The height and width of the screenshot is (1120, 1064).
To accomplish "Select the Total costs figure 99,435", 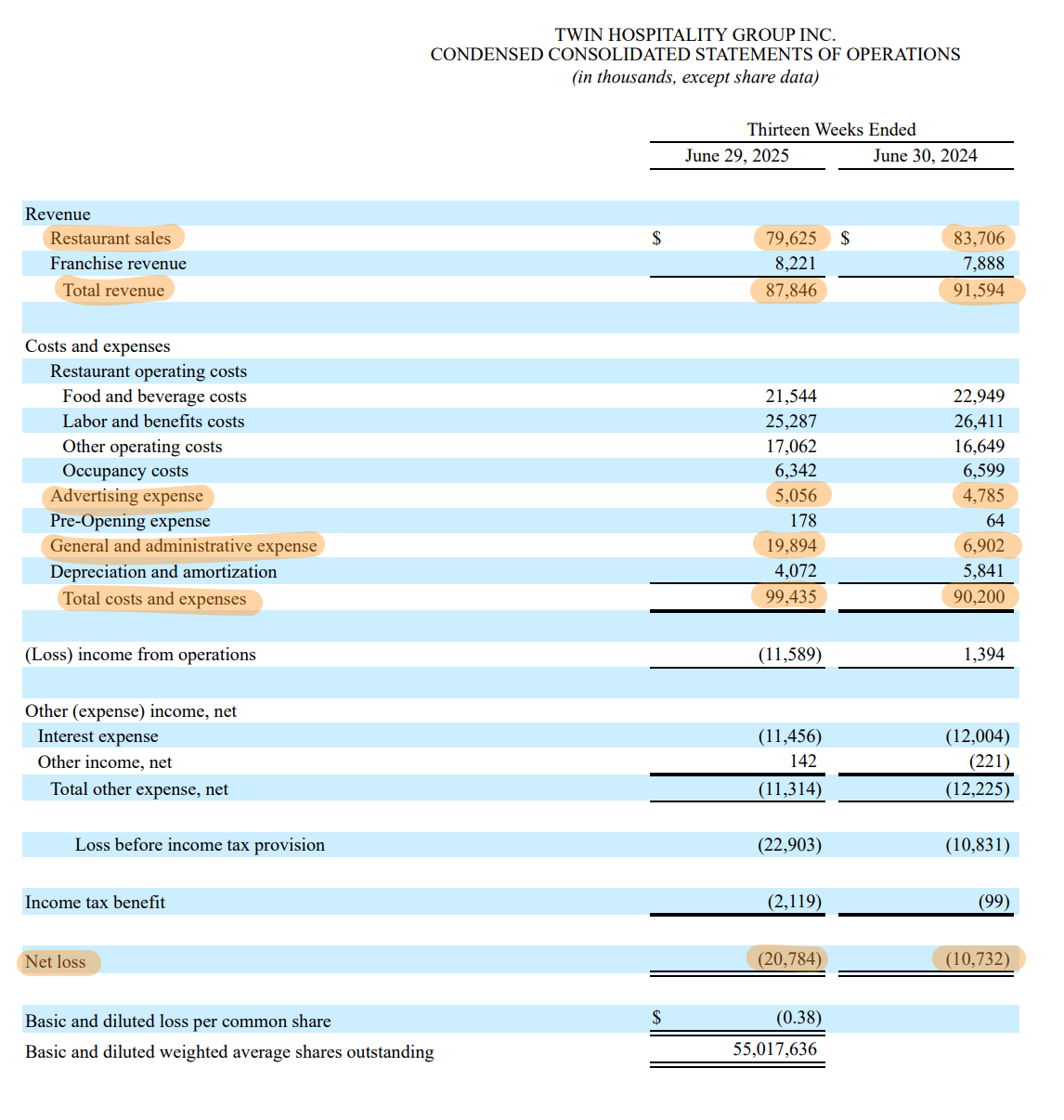I will tap(790, 596).
